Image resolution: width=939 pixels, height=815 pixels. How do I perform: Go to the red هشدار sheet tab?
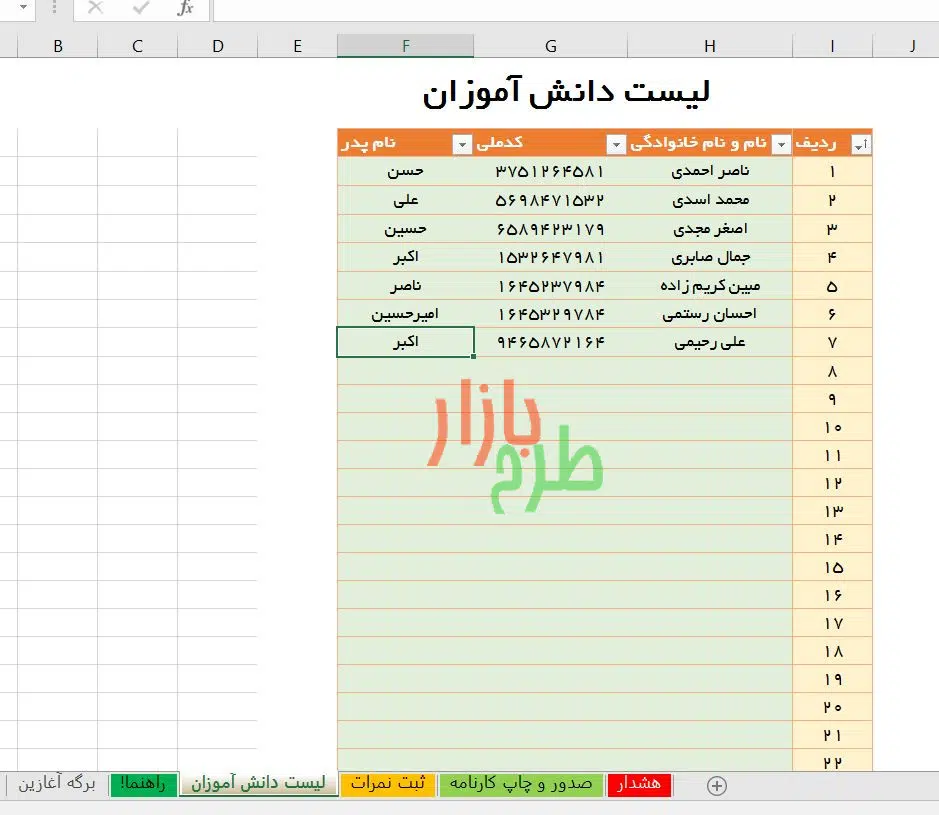click(640, 784)
